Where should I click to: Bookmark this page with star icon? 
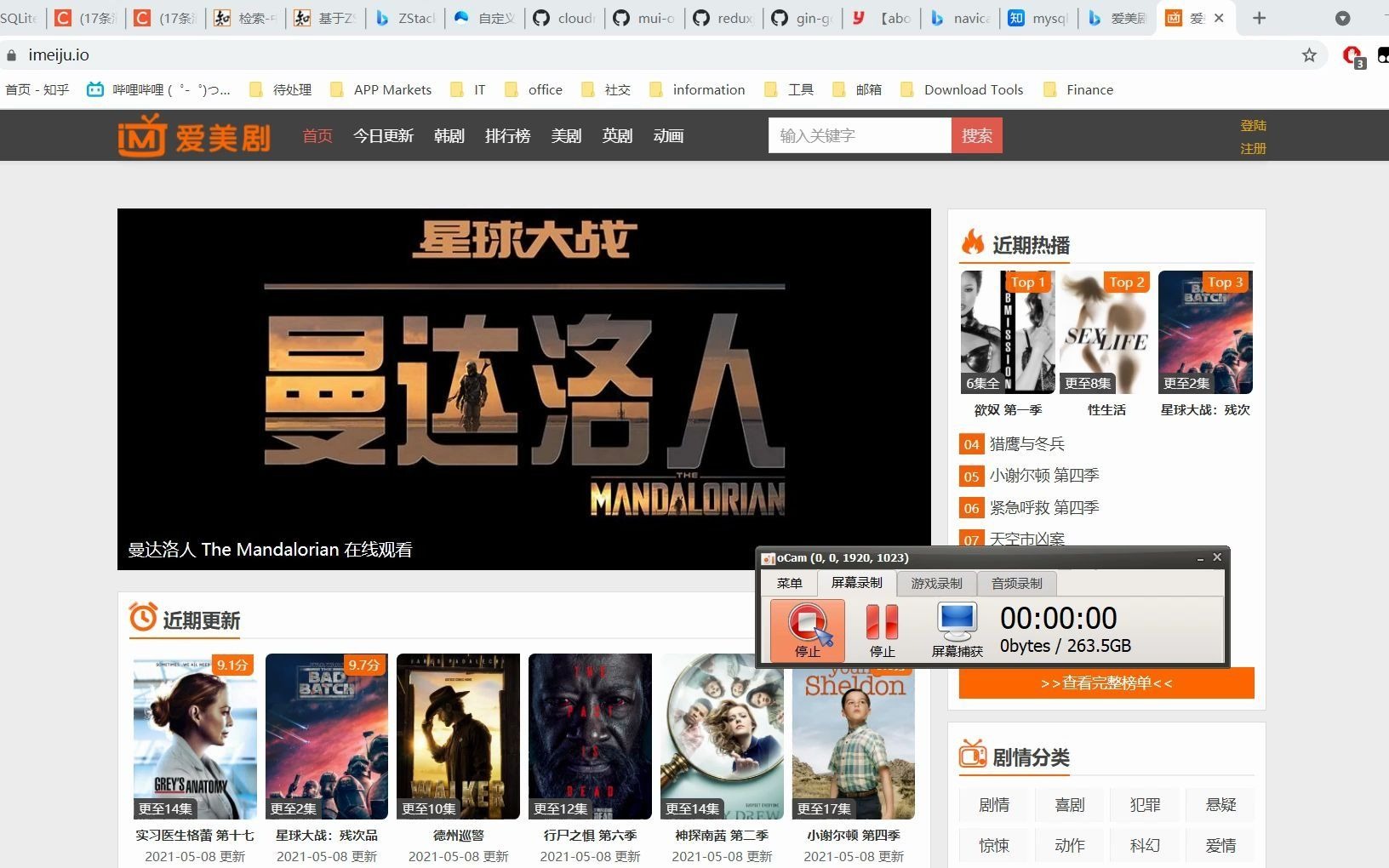[1309, 55]
